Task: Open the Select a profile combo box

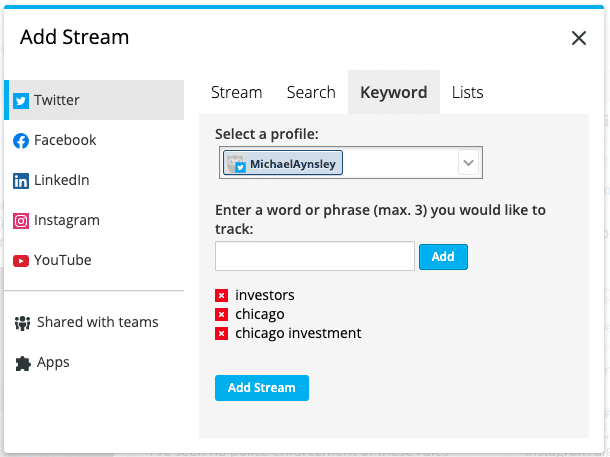Action: (351, 163)
